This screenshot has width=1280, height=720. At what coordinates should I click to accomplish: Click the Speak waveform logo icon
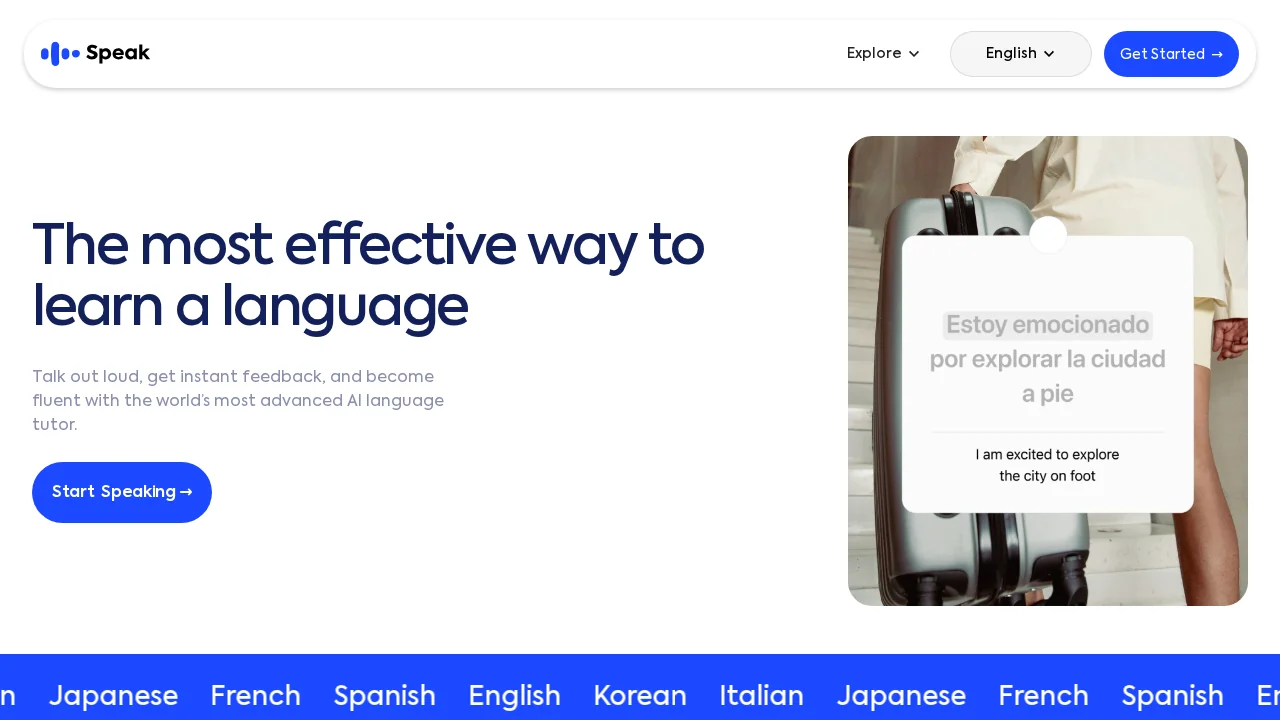pyautogui.click(x=59, y=53)
